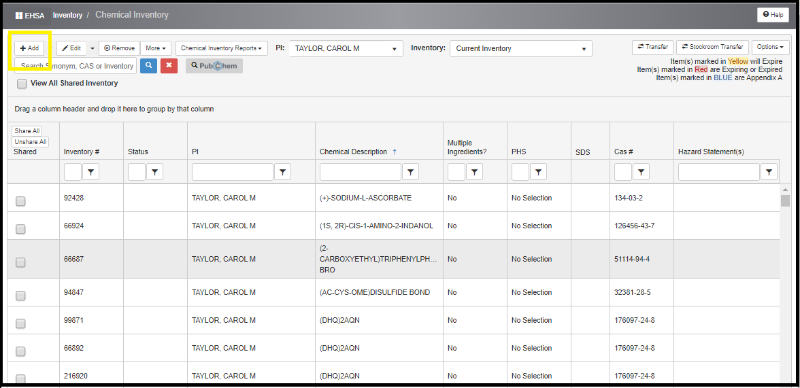This screenshot has height=388, width=800.
Task: Open the More dropdown menu
Action: point(156,48)
